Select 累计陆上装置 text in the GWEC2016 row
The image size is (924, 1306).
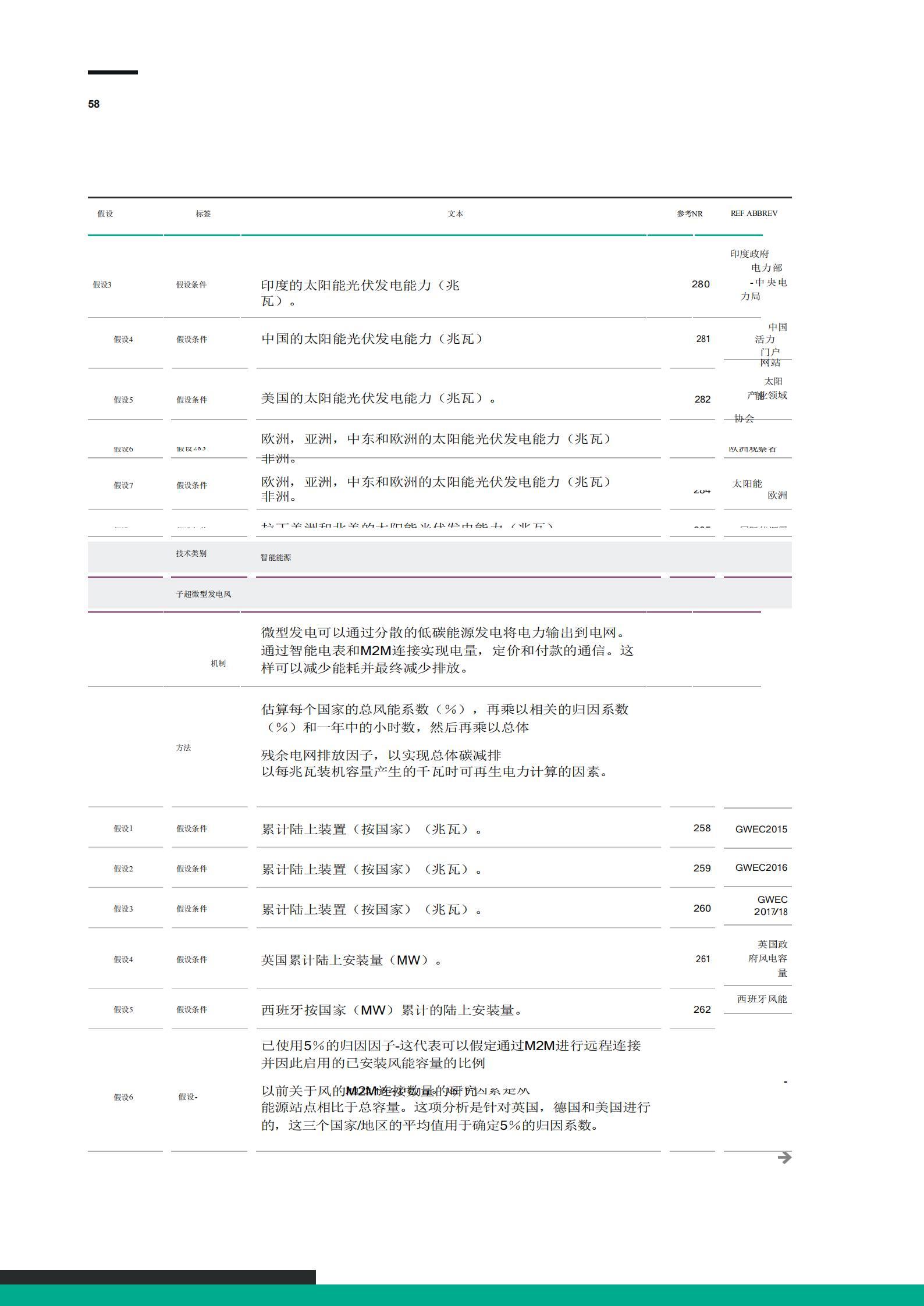[x=304, y=869]
